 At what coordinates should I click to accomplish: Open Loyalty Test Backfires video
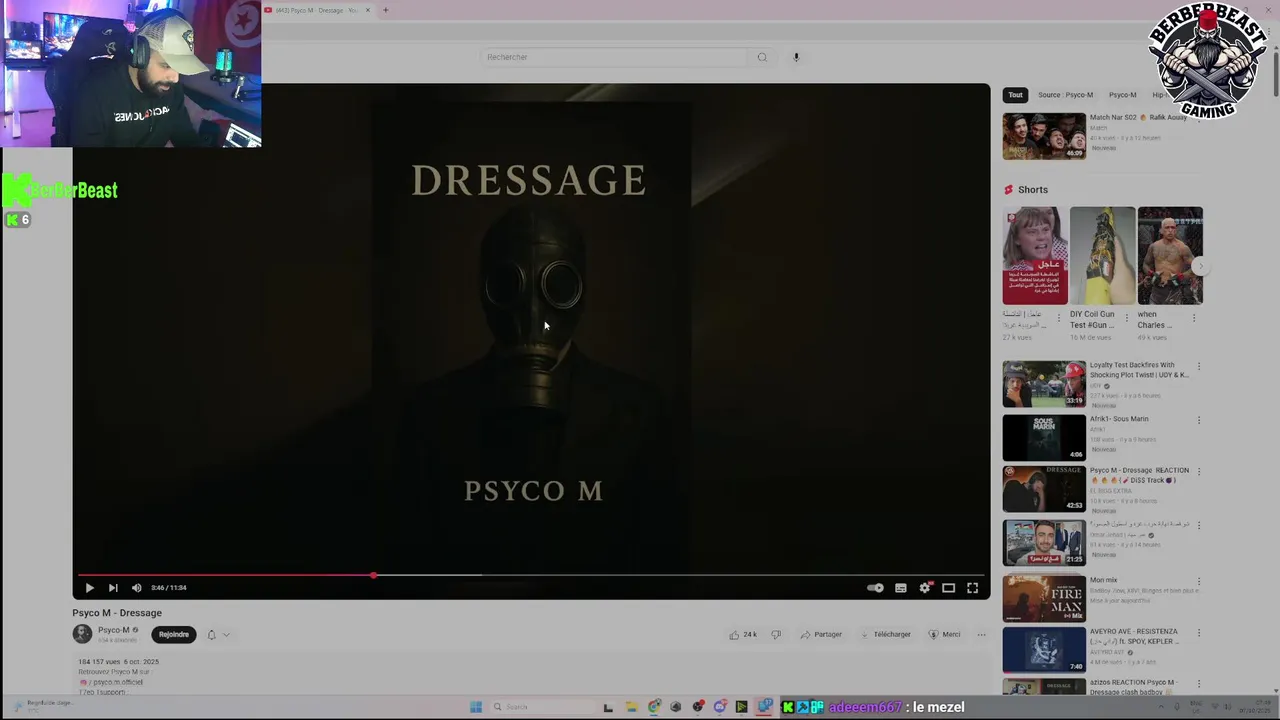pos(1044,384)
